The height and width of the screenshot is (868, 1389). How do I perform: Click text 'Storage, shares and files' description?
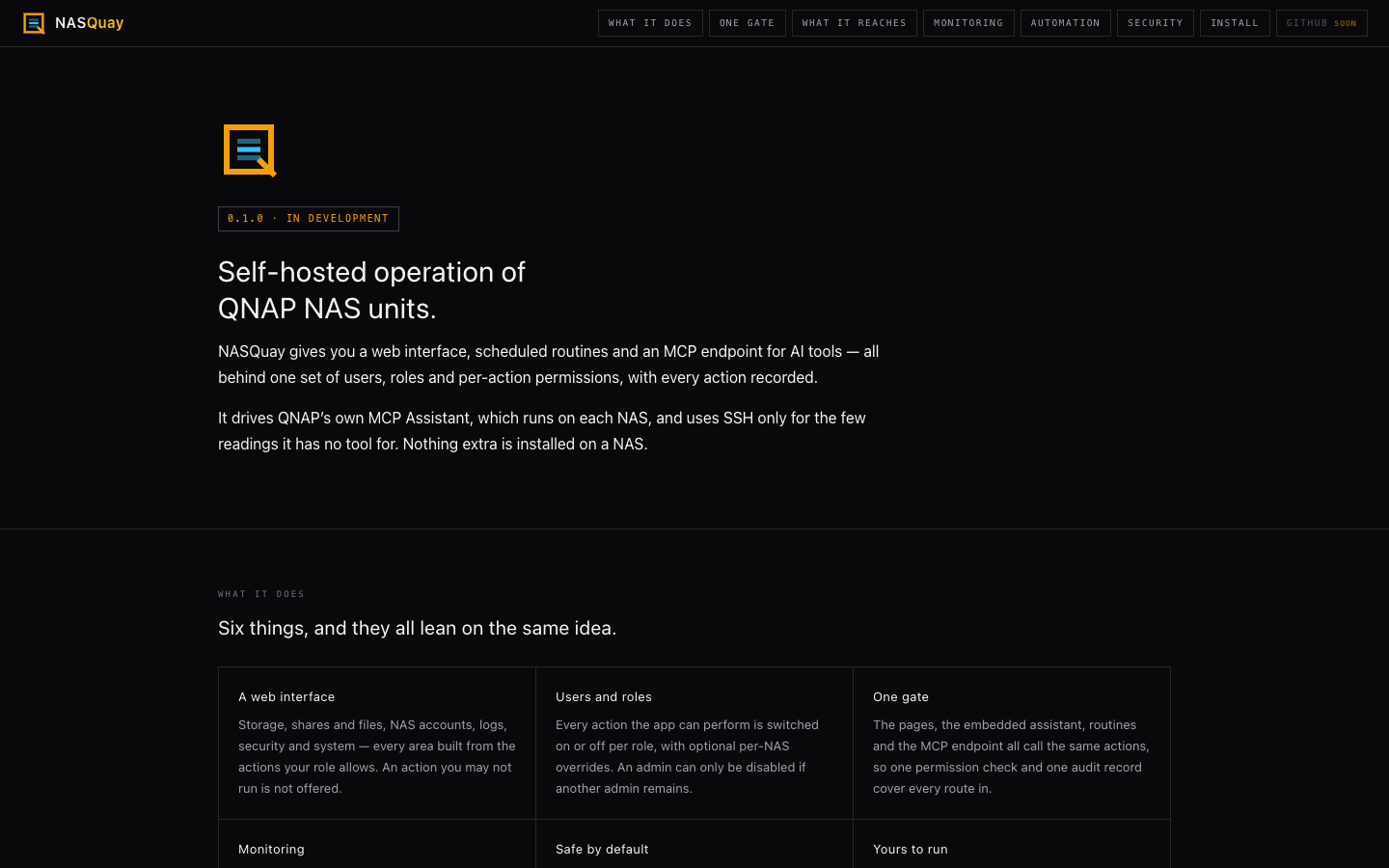click(377, 757)
